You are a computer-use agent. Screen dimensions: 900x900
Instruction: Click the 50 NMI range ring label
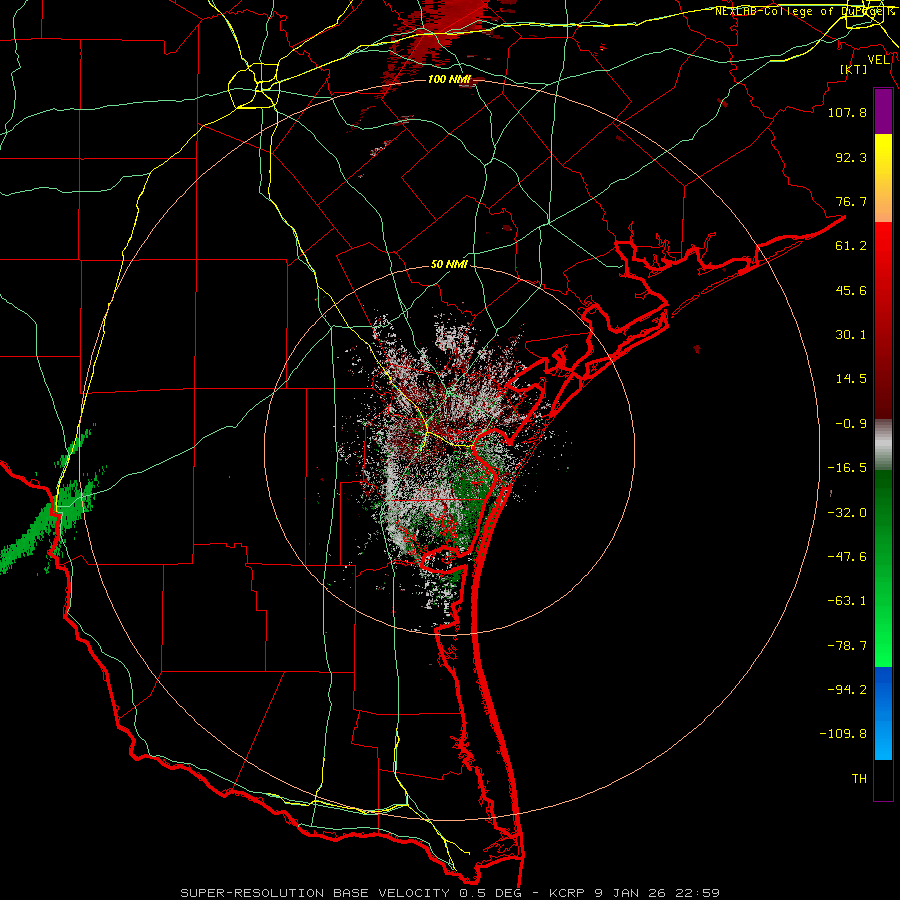coord(449,264)
